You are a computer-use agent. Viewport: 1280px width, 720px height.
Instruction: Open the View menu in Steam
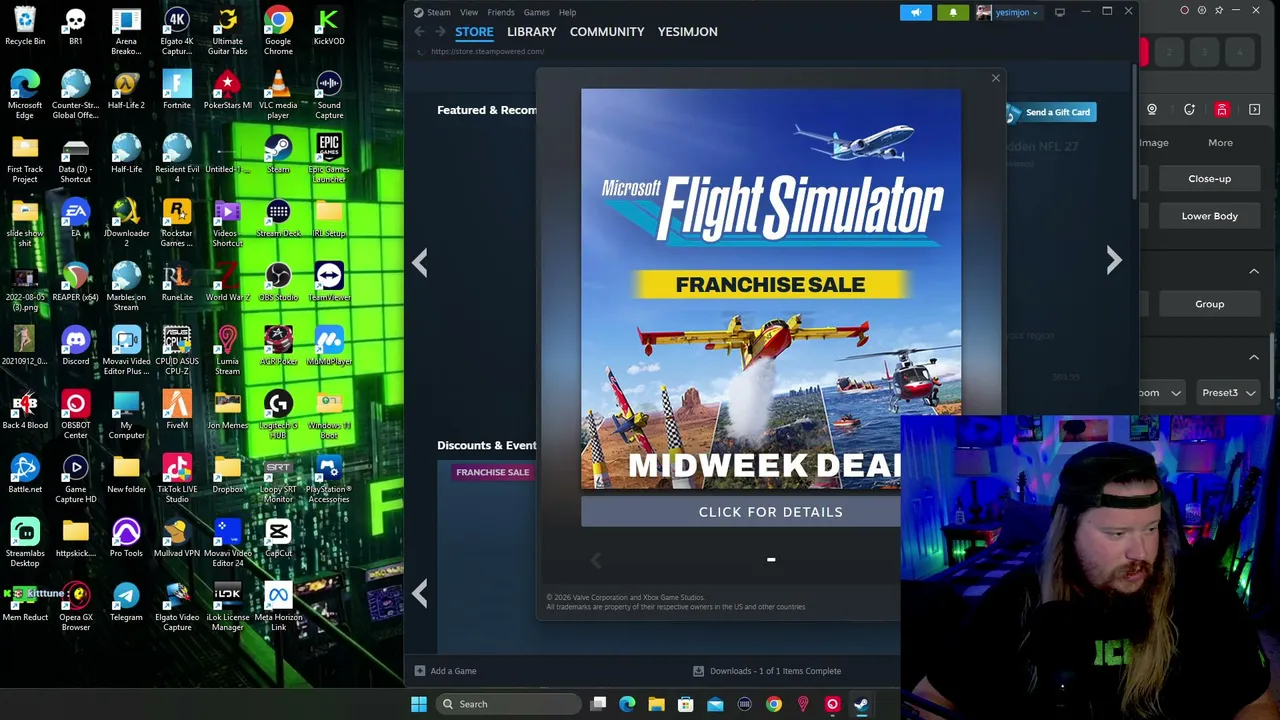[x=468, y=12]
